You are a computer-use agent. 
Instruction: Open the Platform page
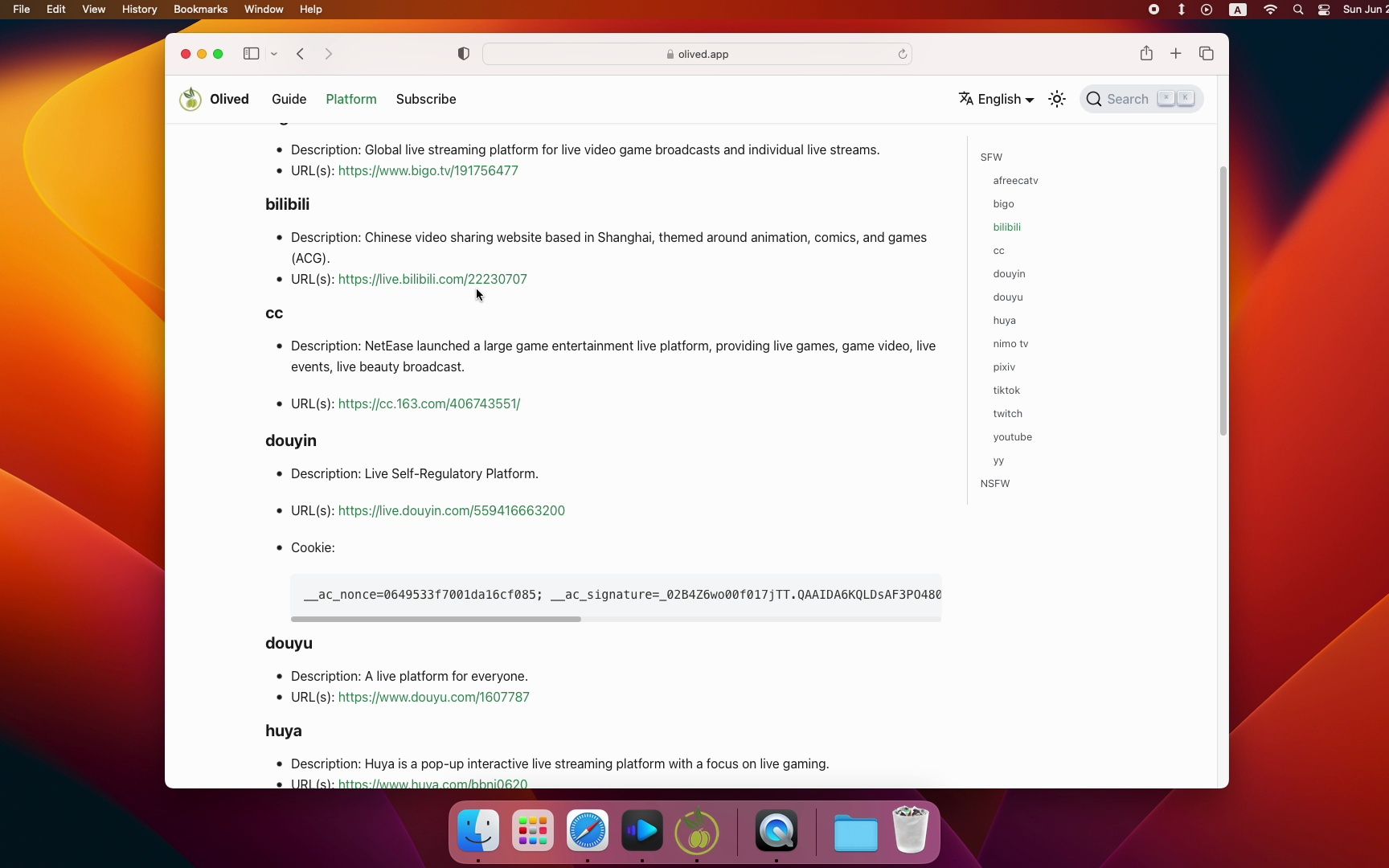coord(351,99)
